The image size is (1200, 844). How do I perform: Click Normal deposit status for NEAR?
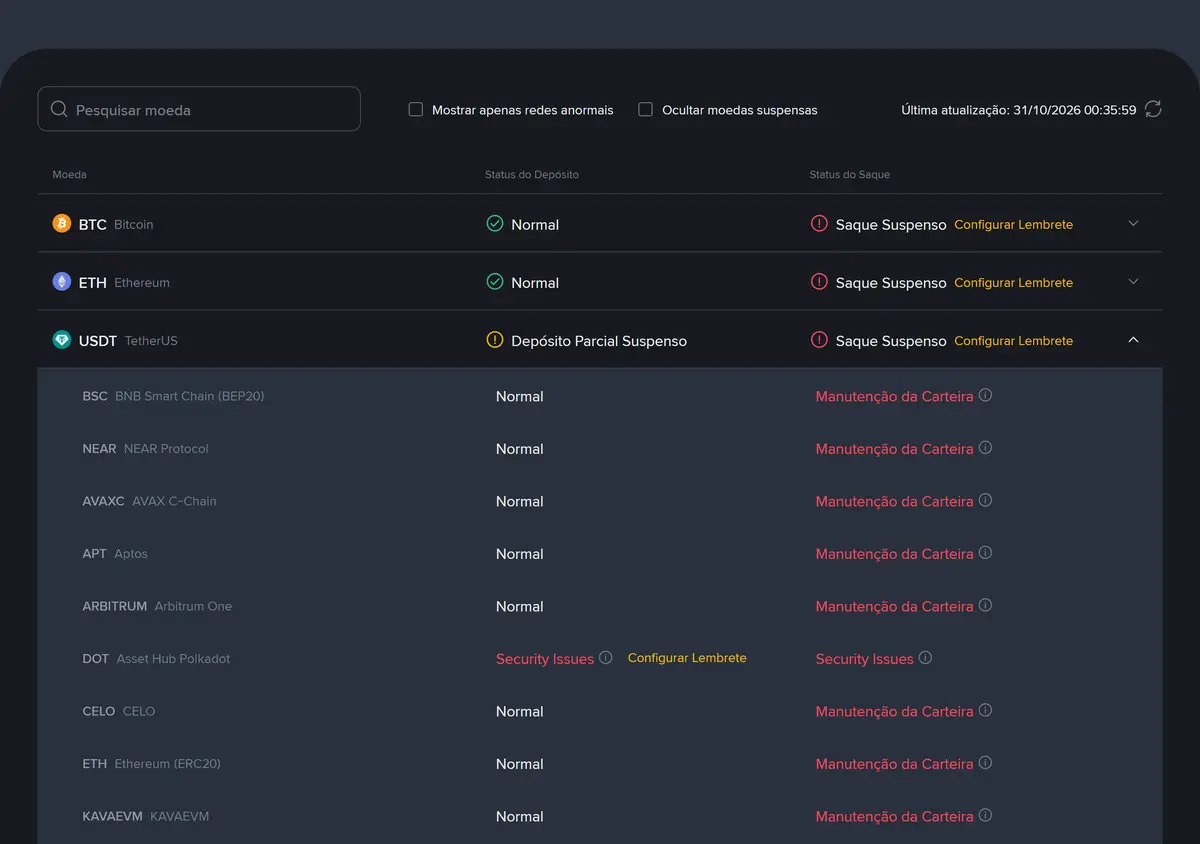(x=520, y=449)
